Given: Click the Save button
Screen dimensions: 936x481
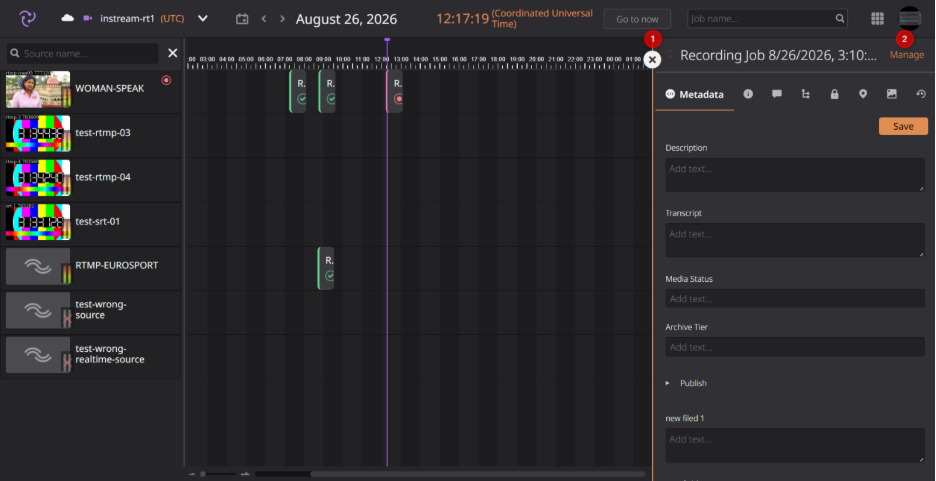Looking at the screenshot, I should (903, 126).
